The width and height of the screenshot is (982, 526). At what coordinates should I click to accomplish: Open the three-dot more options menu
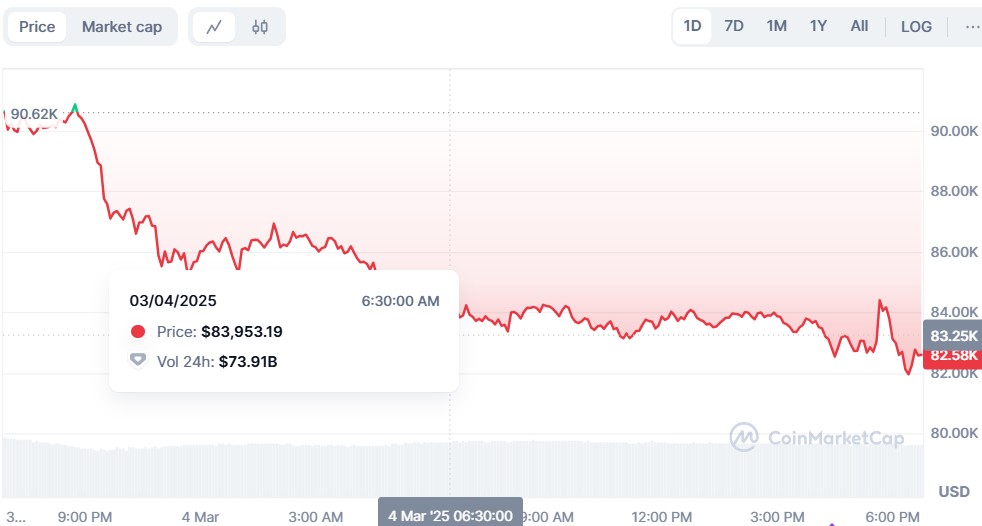(x=971, y=26)
